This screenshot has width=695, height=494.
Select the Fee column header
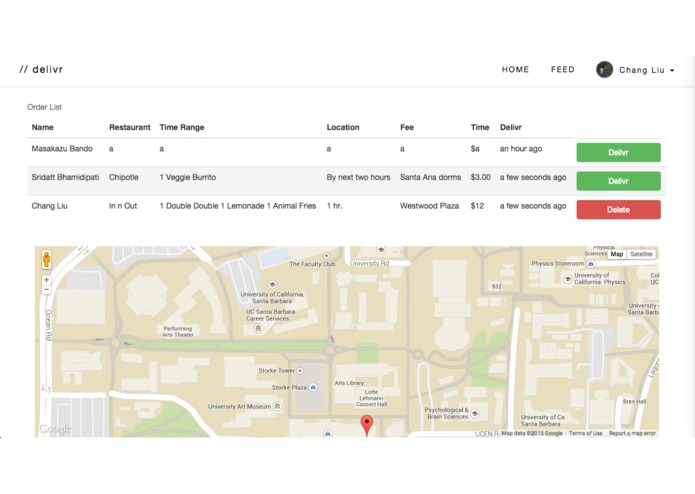coord(407,127)
